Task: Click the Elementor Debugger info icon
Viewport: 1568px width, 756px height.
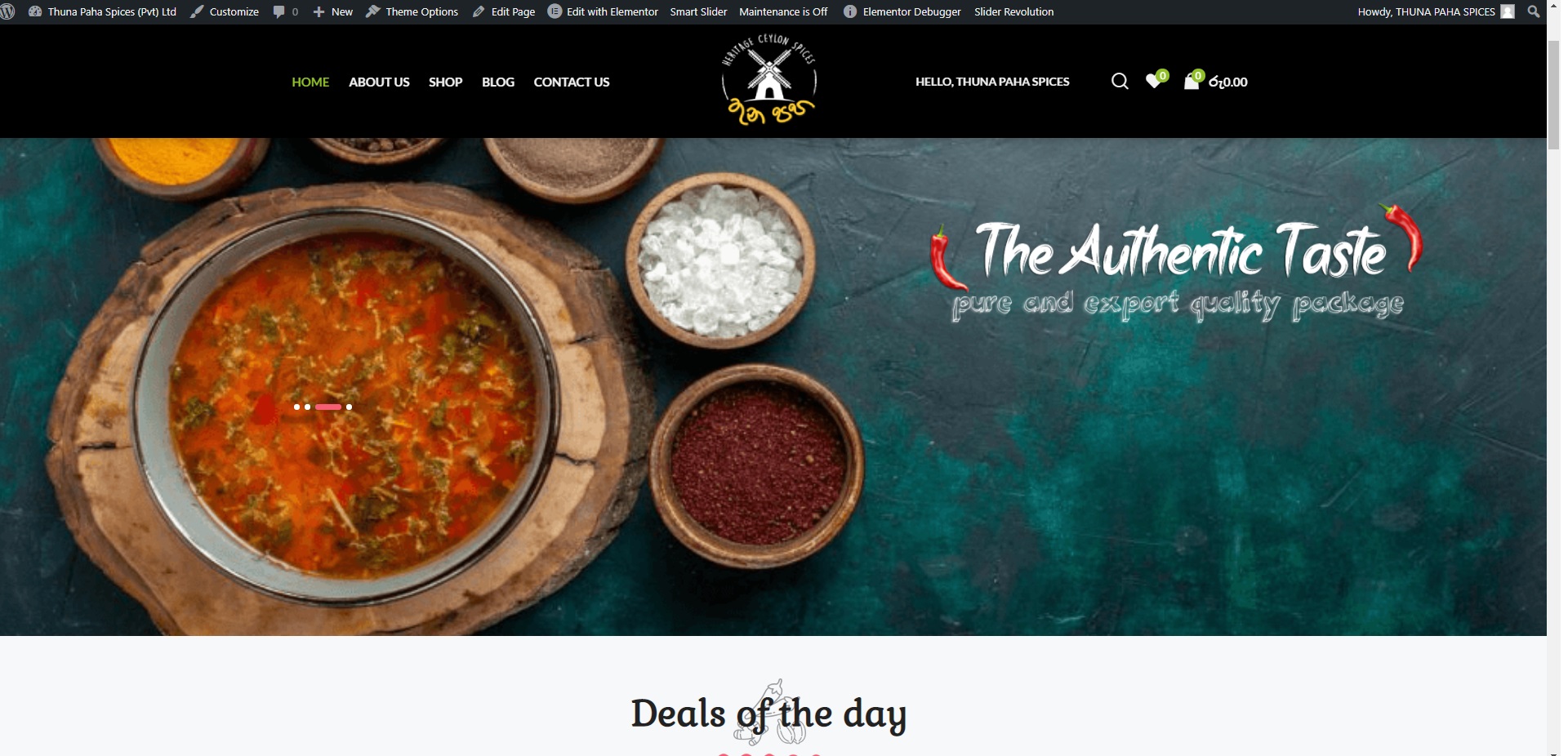Action: tap(850, 11)
